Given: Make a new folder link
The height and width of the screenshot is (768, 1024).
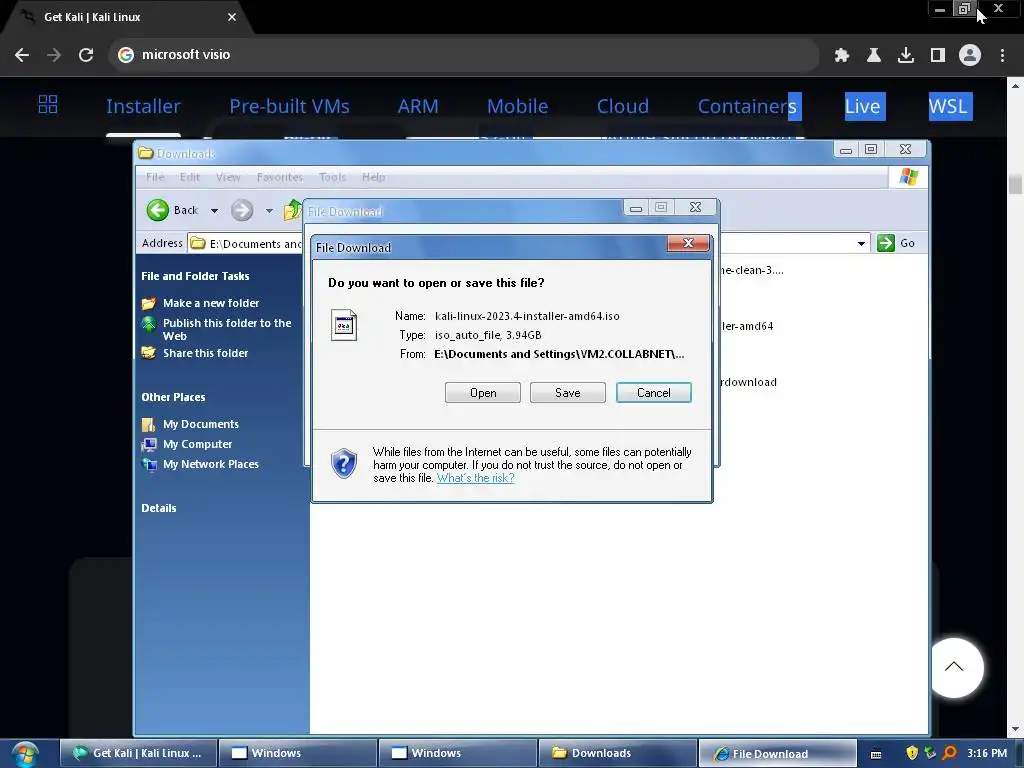Looking at the screenshot, I should pos(210,303).
